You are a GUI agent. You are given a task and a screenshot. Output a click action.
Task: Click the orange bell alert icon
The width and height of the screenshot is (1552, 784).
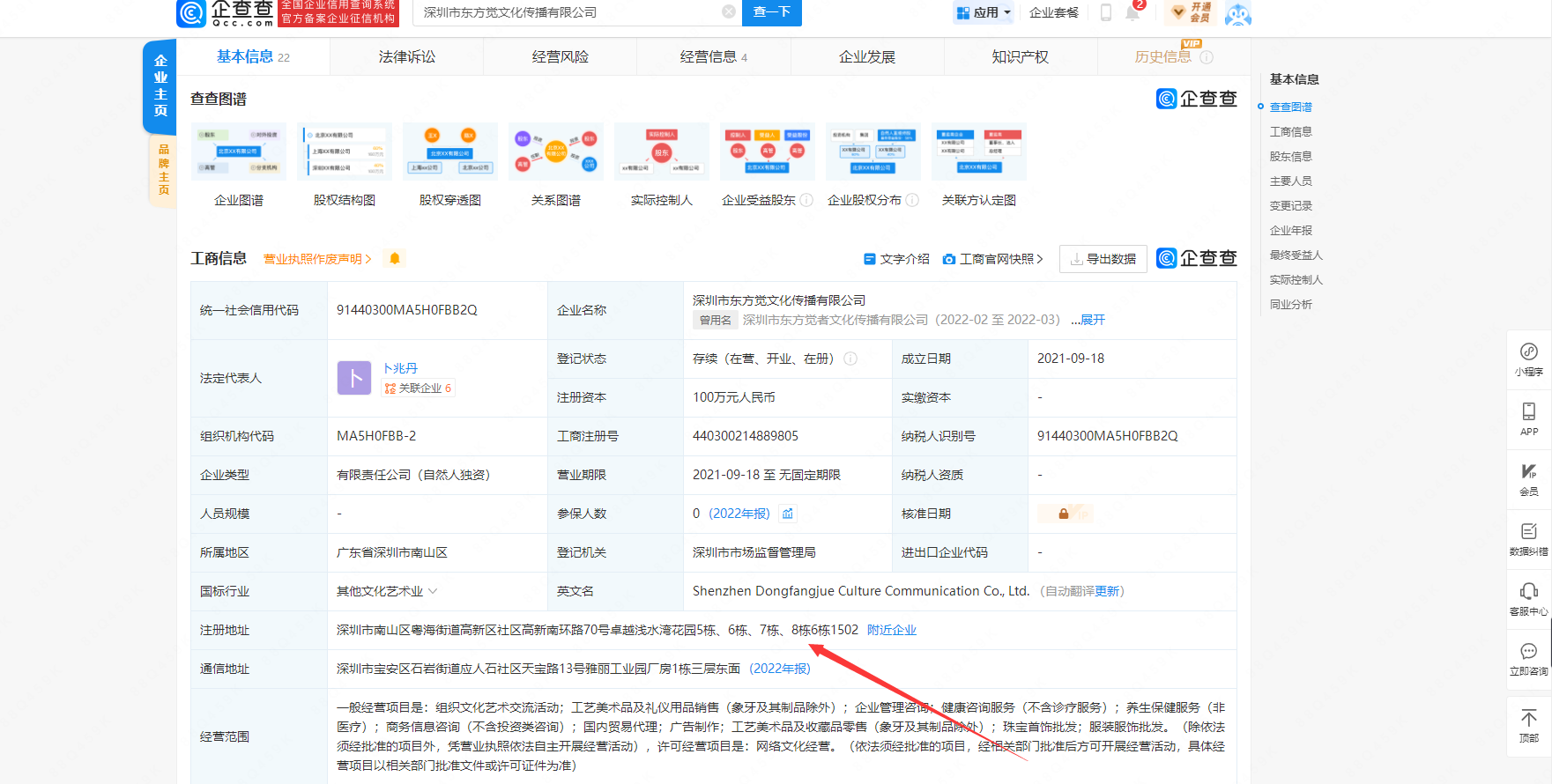(x=395, y=258)
